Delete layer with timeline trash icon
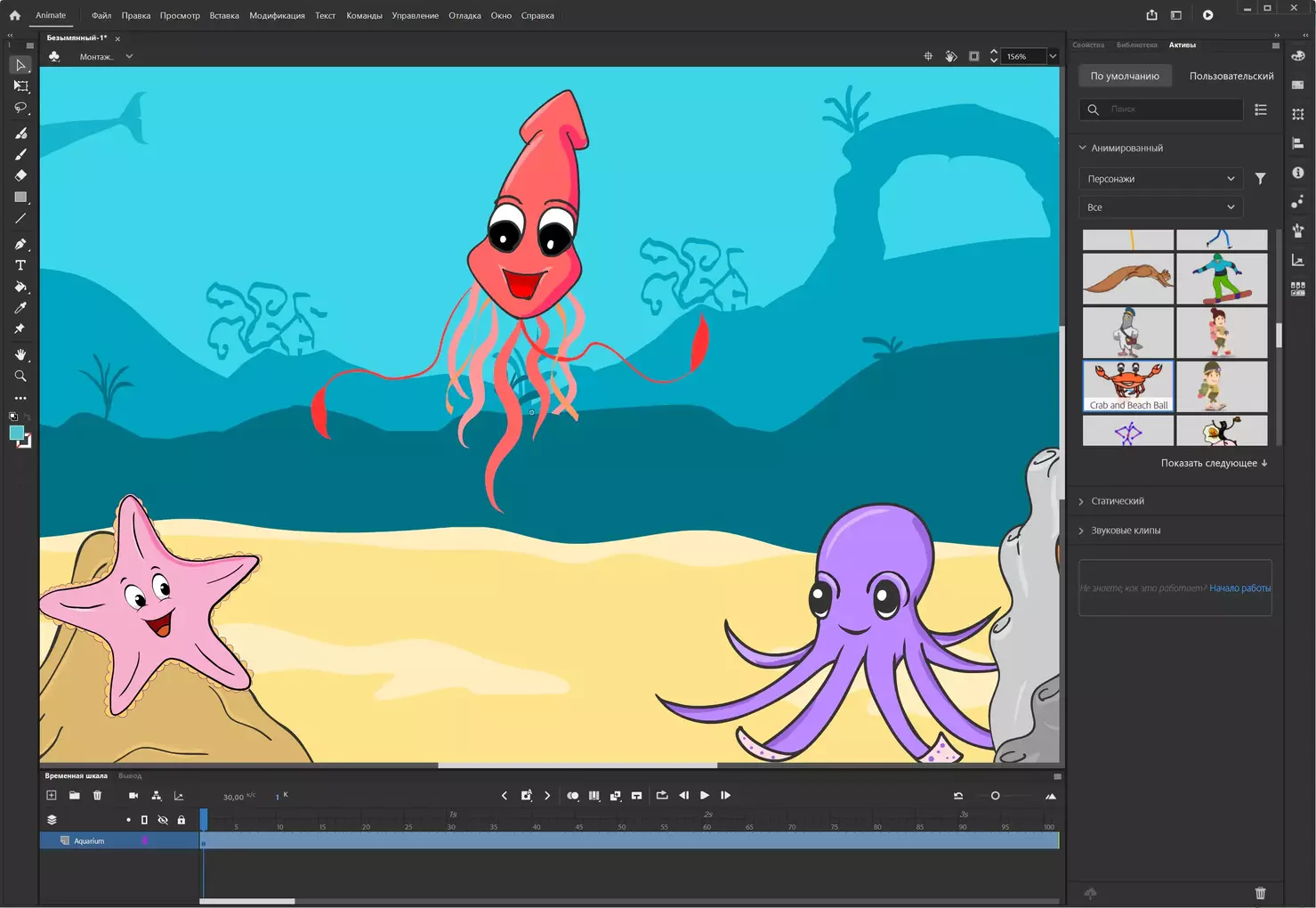1316x908 pixels. click(x=98, y=796)
